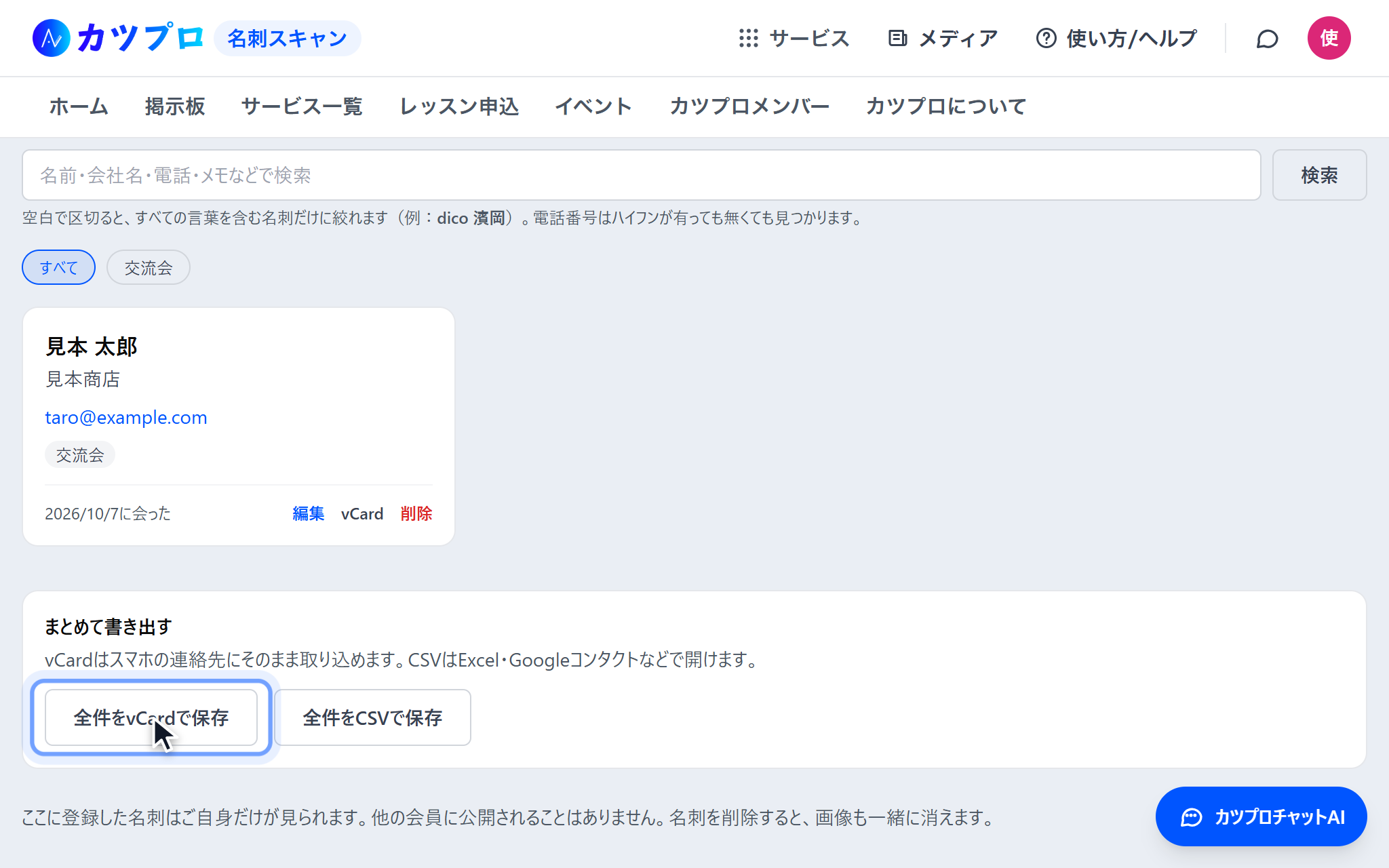Open the メディア menu

[943, 39]
